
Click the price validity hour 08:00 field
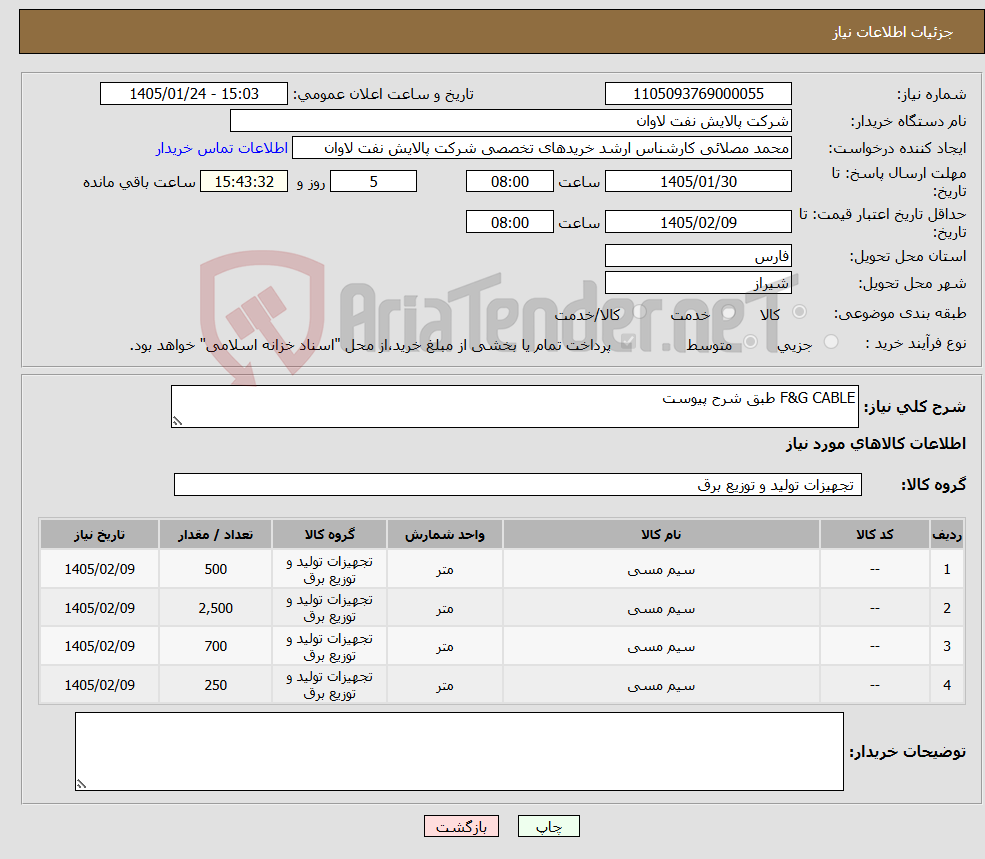(509, 222)
